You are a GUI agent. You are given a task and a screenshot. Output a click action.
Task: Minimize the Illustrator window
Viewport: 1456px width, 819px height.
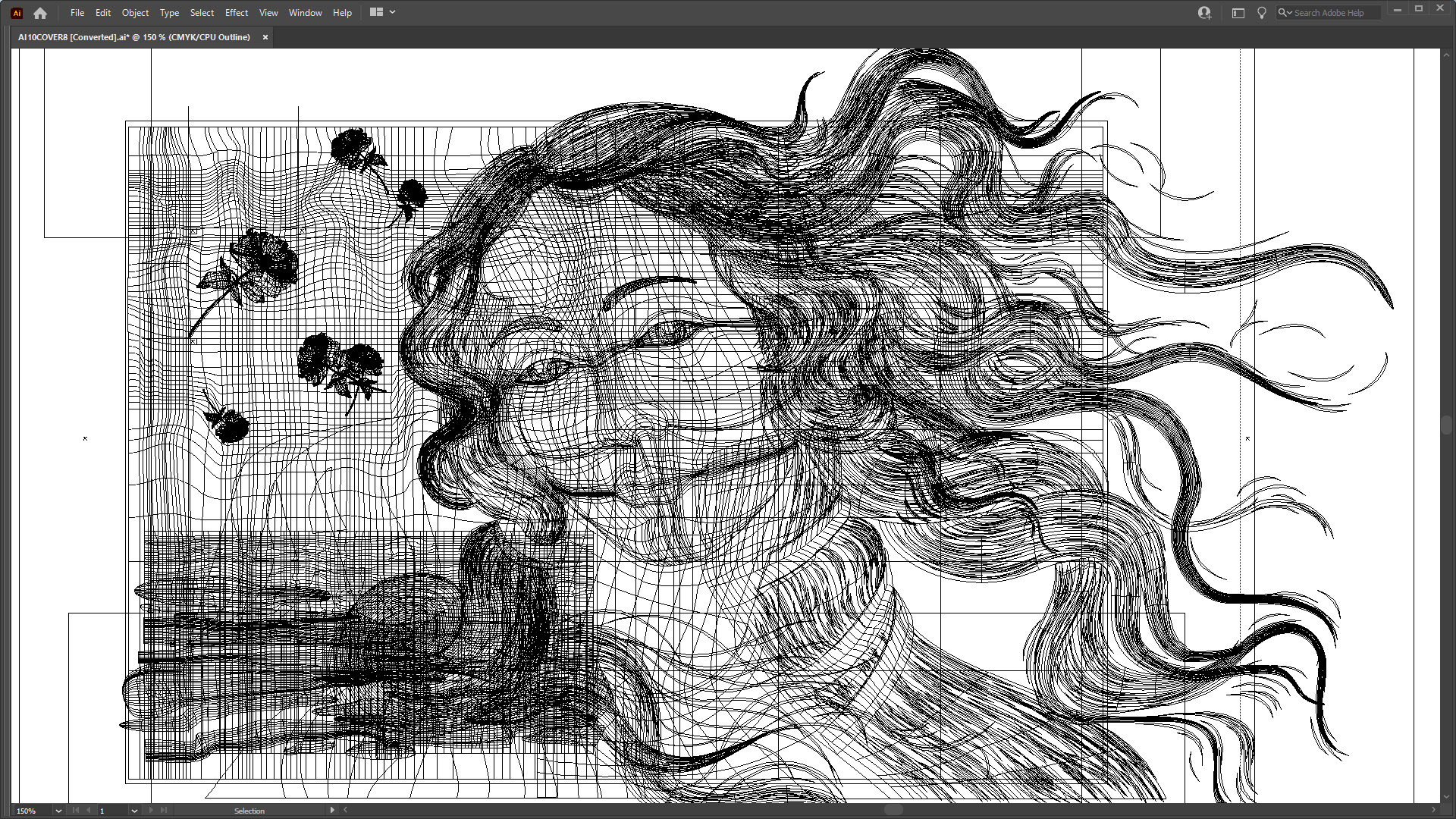[x=1397, y=9]
